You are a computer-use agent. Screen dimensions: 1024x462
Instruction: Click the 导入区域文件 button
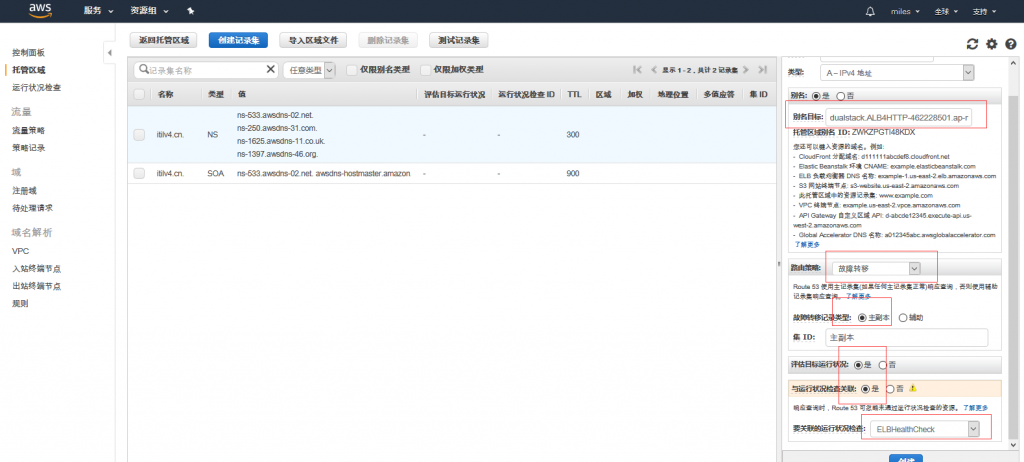click(313, 40)
